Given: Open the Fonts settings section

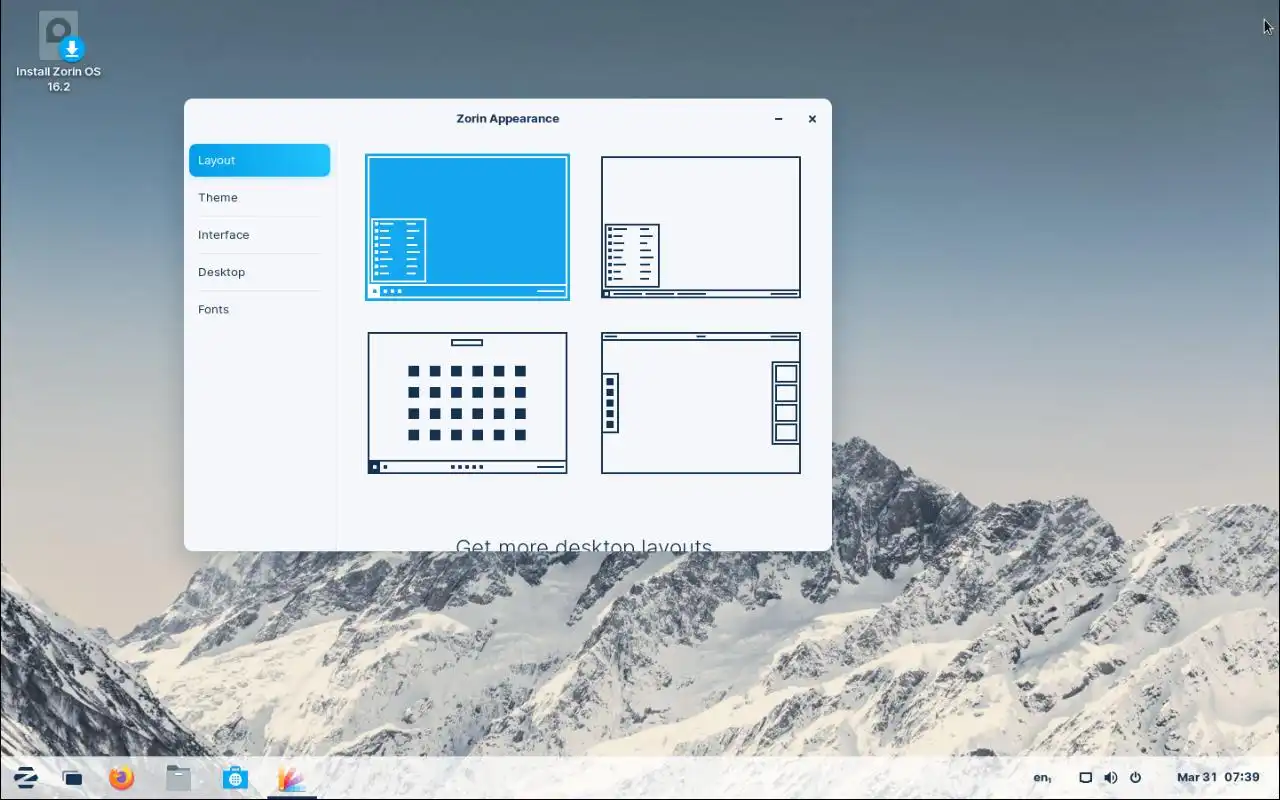Looking at the screenshot, I should pos(259,309).
